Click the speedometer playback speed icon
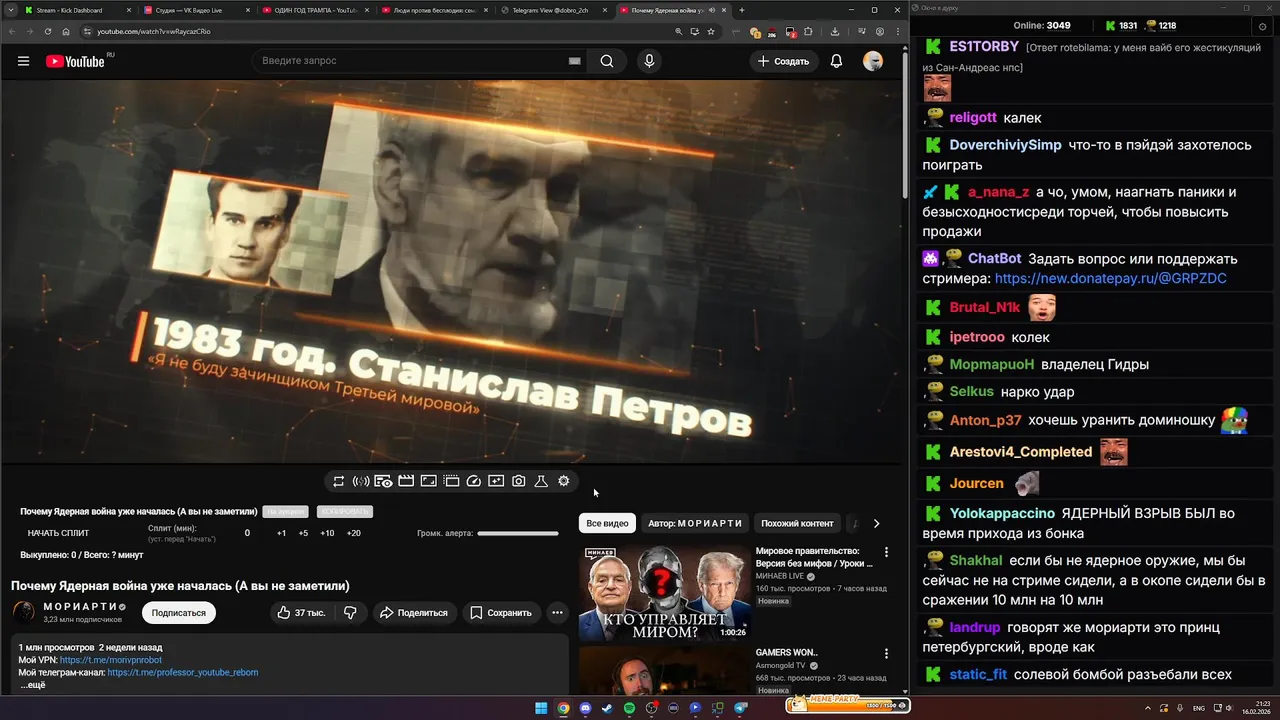1280x720 pixels. click(x=474, y=481)
